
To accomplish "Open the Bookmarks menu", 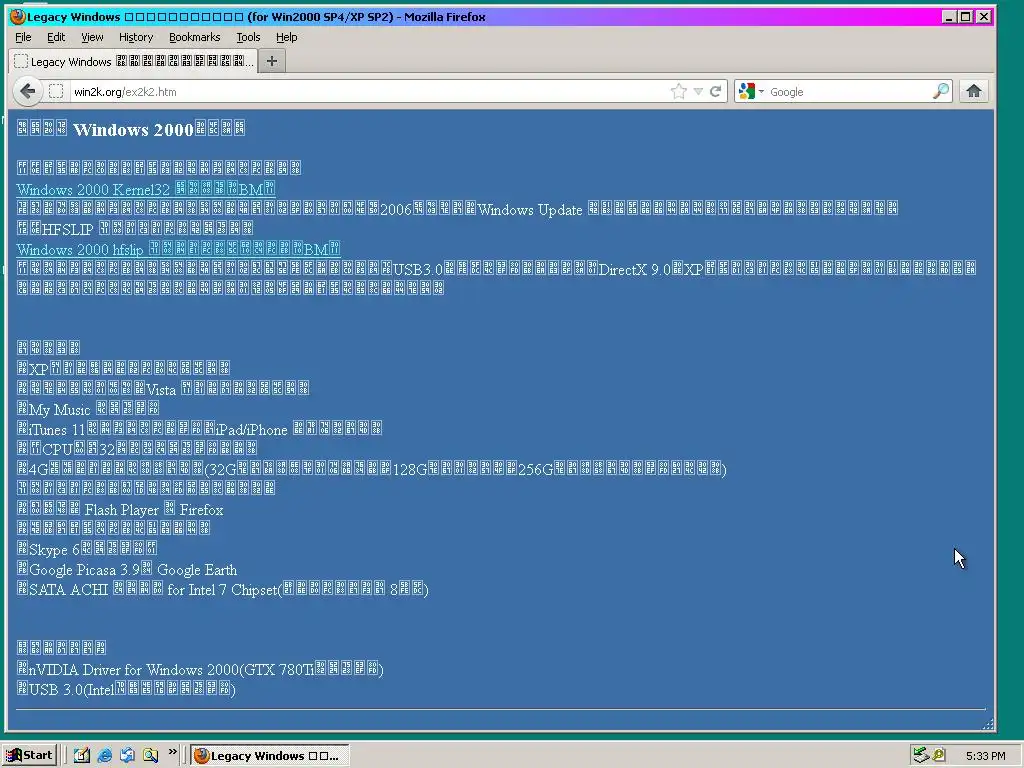I will 195,37.
